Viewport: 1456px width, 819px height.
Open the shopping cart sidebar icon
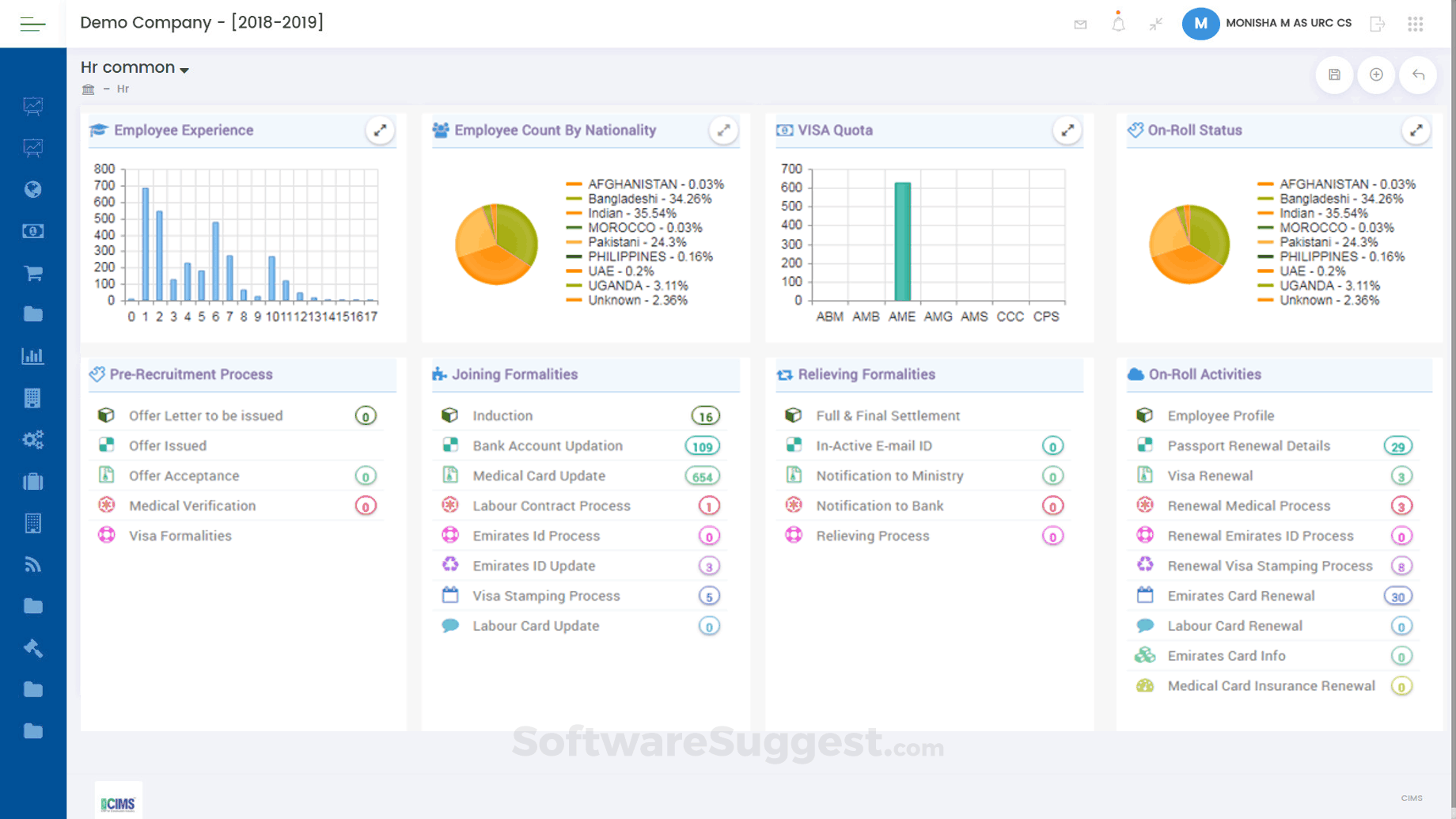coord(32,273)
